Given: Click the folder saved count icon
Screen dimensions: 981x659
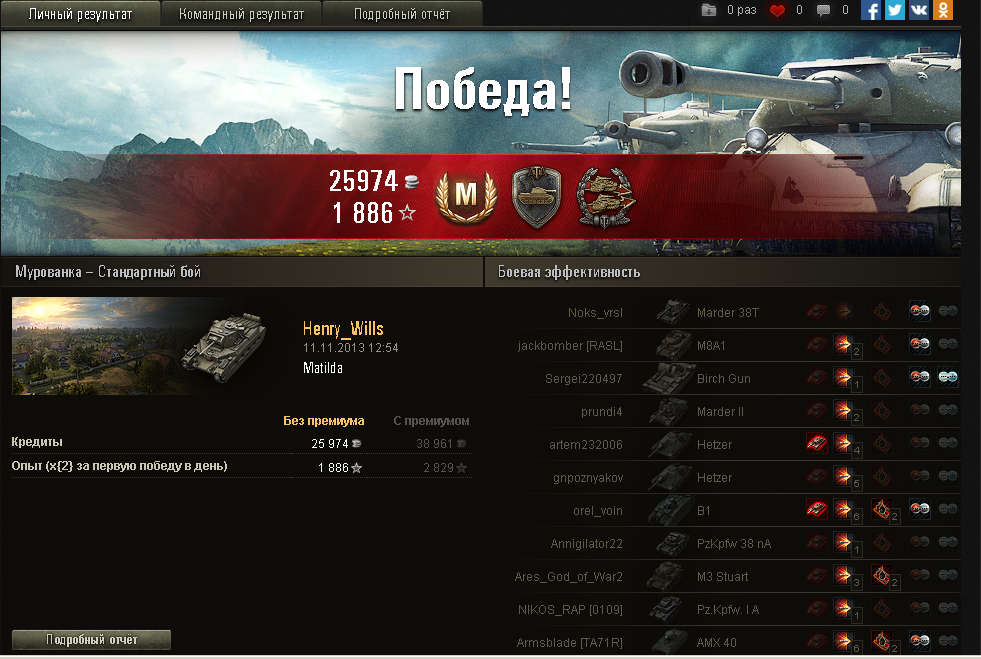Looking at the screenshot, I should click(x=708, y=10).
